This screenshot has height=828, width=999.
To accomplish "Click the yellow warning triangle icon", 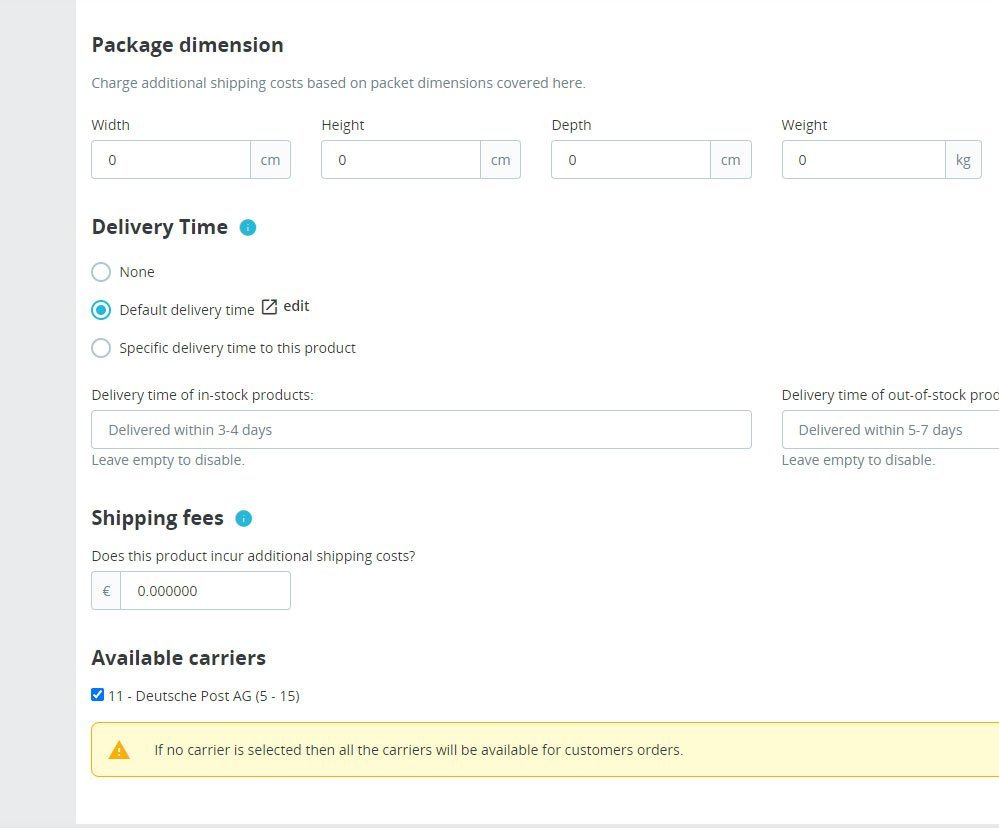I will pos(119,750).
